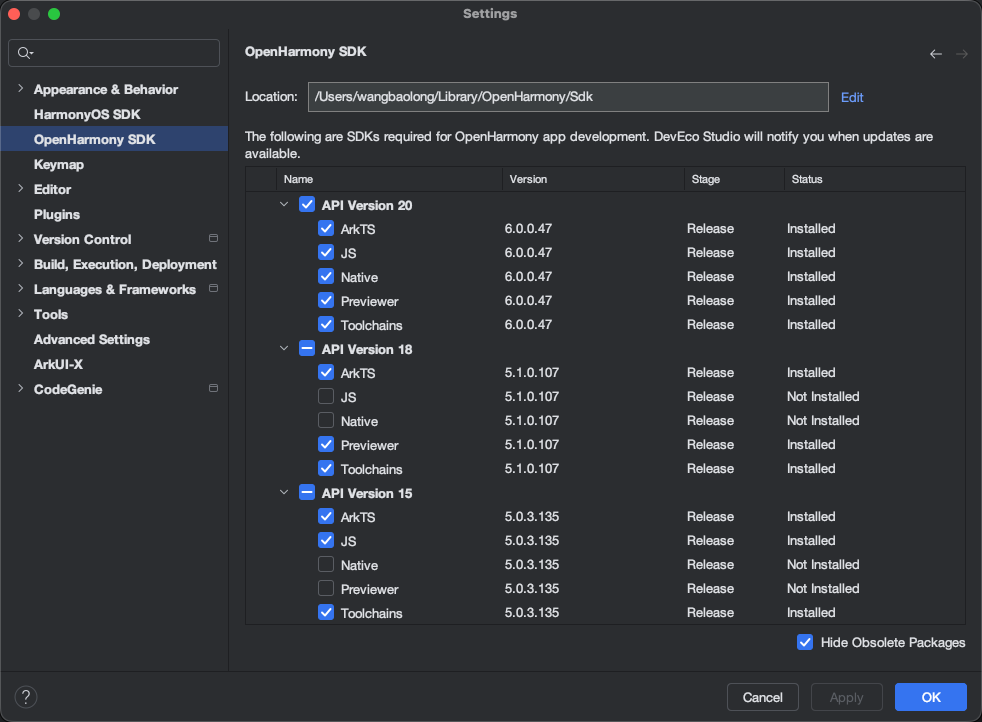Viewport: 982px width, 722px height.
Task: Toggle Hide Obsolete Packages checkbox
Action: pyautogui.click(x=805, y=642)
